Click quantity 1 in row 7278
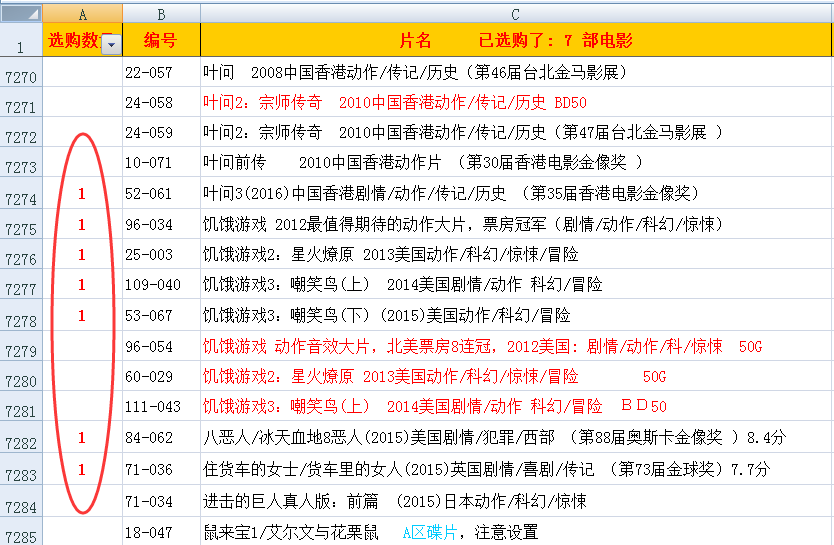 point(82,315)
